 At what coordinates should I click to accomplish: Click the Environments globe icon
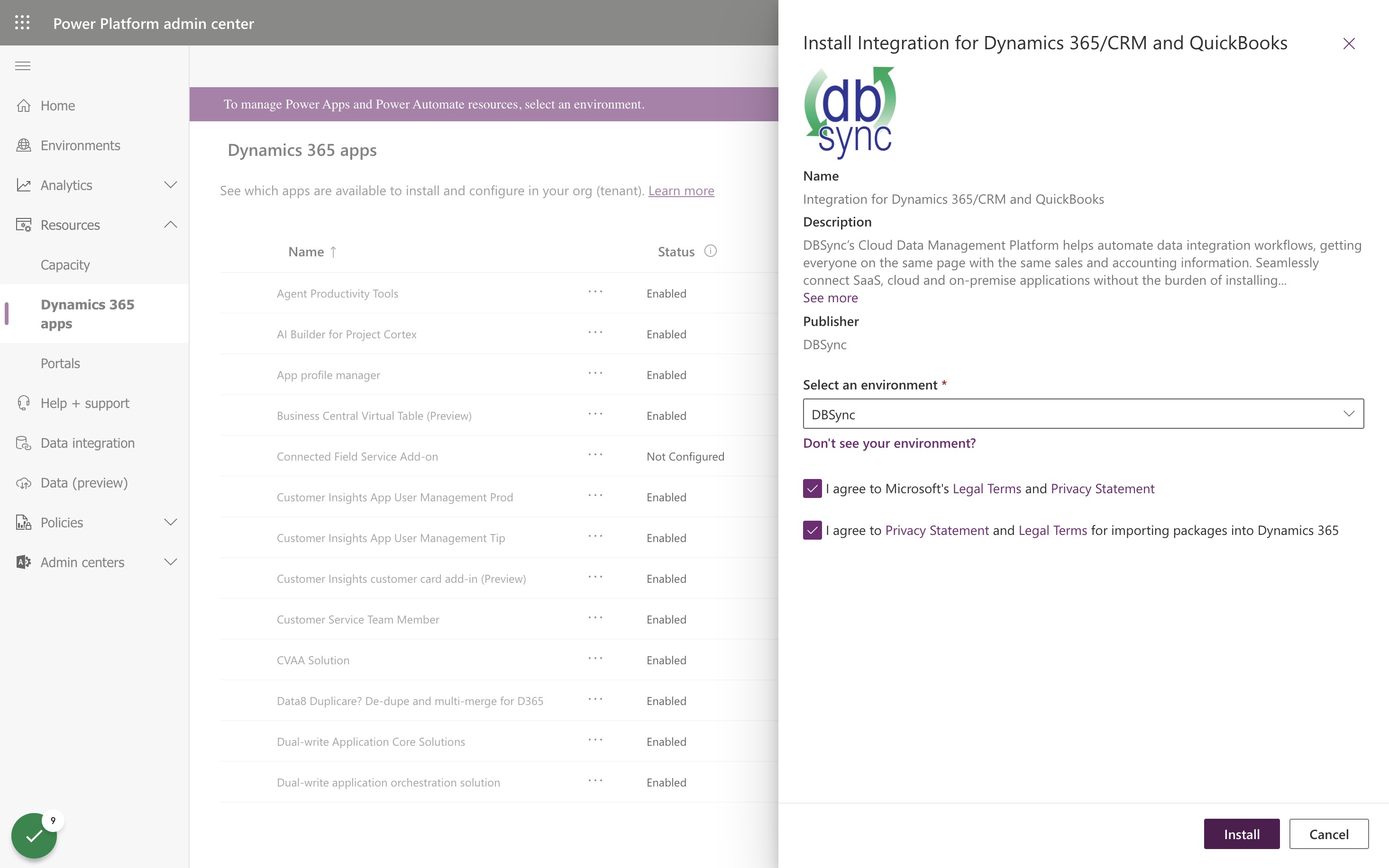24,145
